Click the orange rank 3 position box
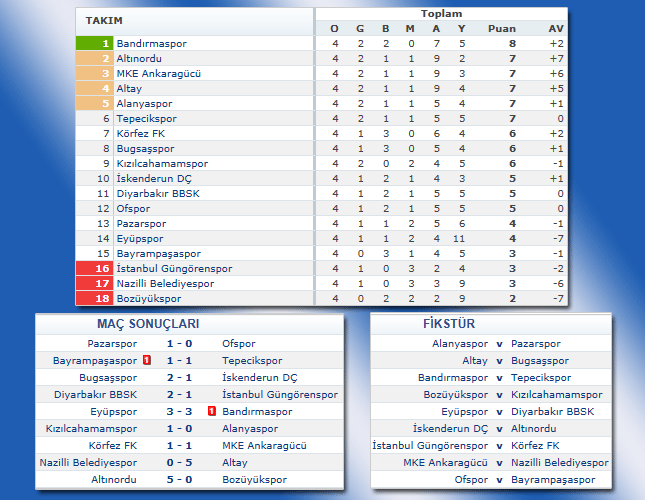This screenshot has width=645, height=500. pos(94,74)
